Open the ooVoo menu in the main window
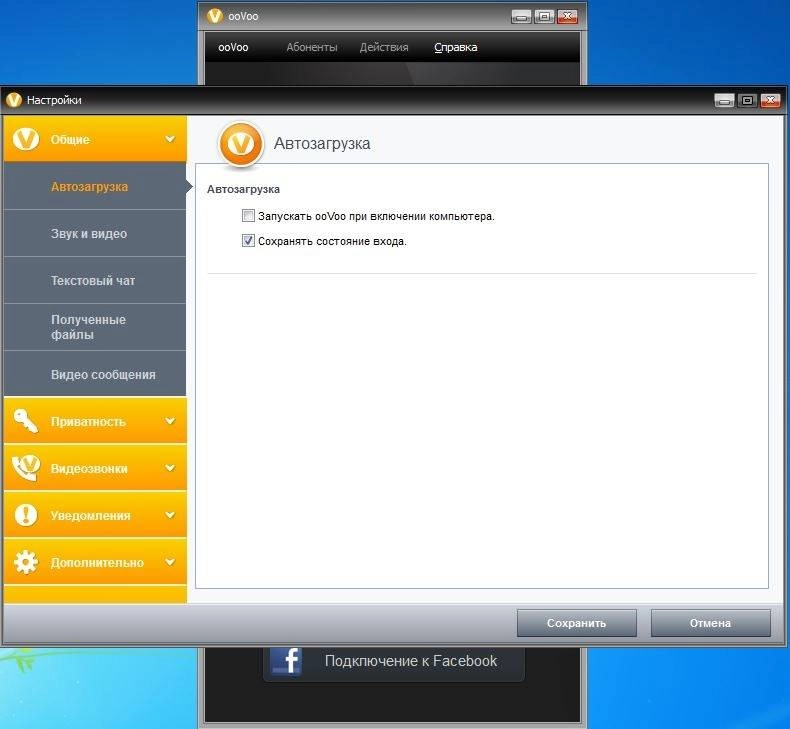 233,47
